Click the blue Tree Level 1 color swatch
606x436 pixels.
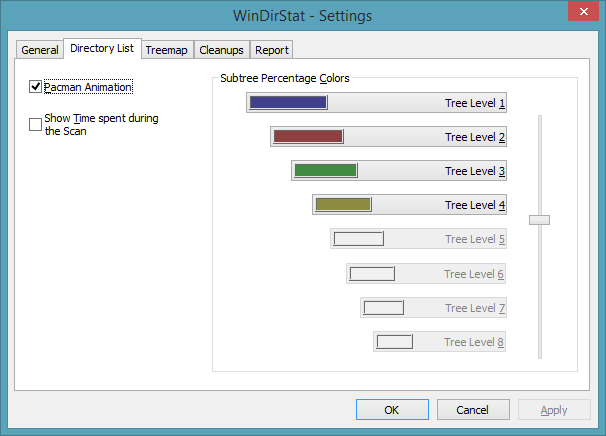click(288, 103)
